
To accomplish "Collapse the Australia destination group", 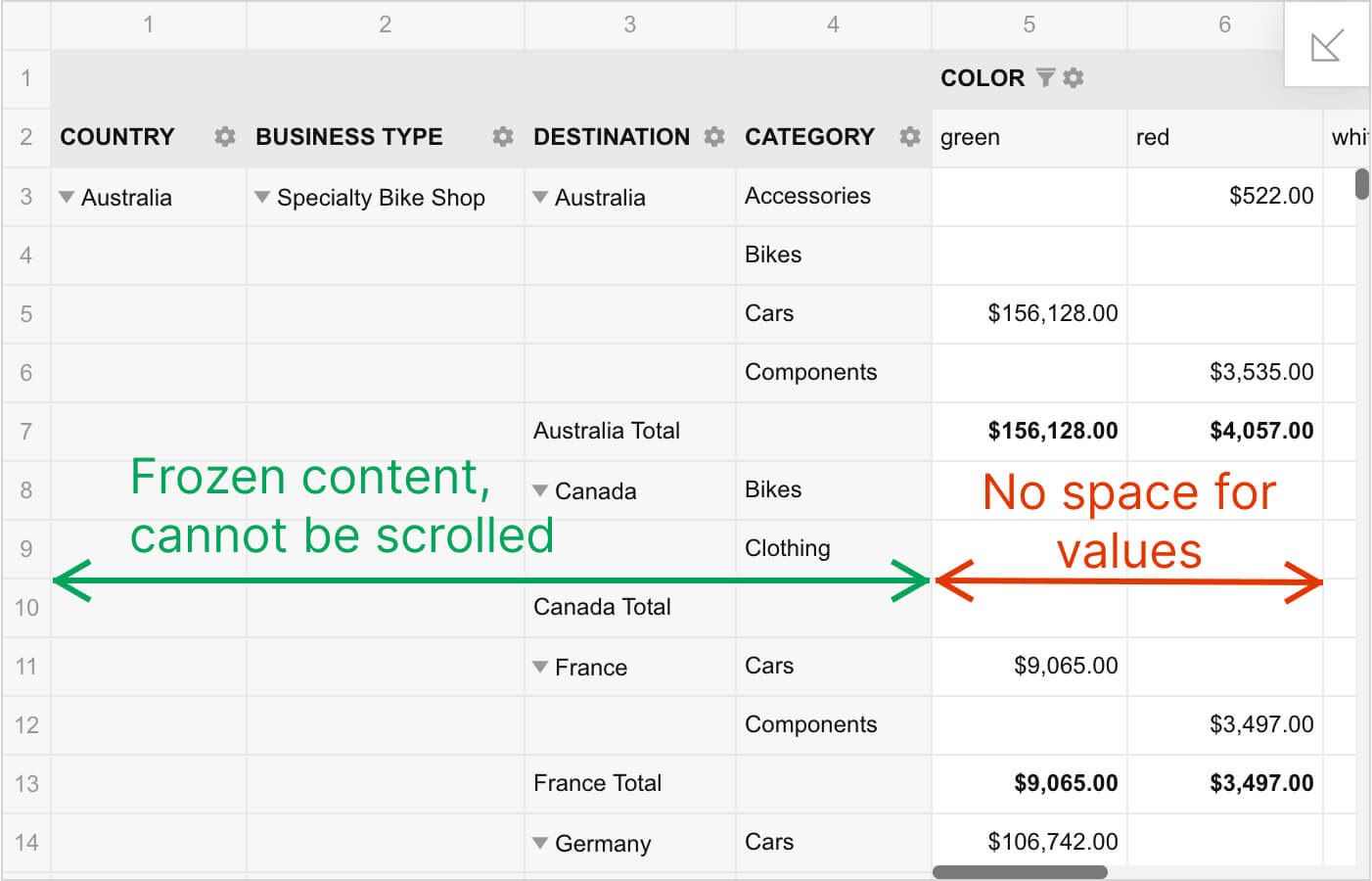I will coord(540,197).
